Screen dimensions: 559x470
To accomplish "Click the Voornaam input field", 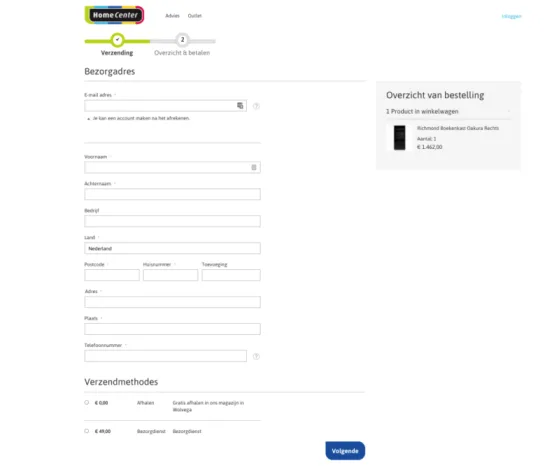I will click(x=172, y=167).
